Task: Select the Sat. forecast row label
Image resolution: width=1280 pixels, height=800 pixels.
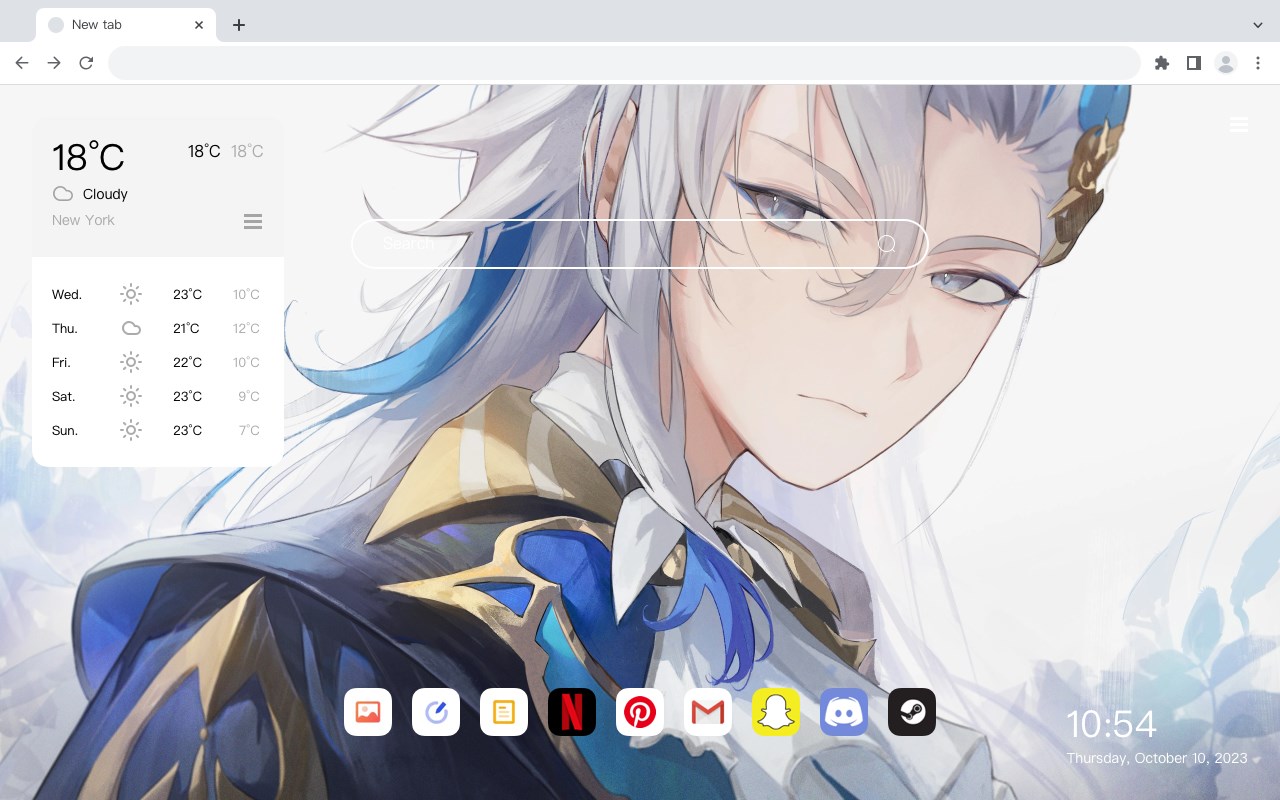Action: pyautogui.click(x=64, y=396)
